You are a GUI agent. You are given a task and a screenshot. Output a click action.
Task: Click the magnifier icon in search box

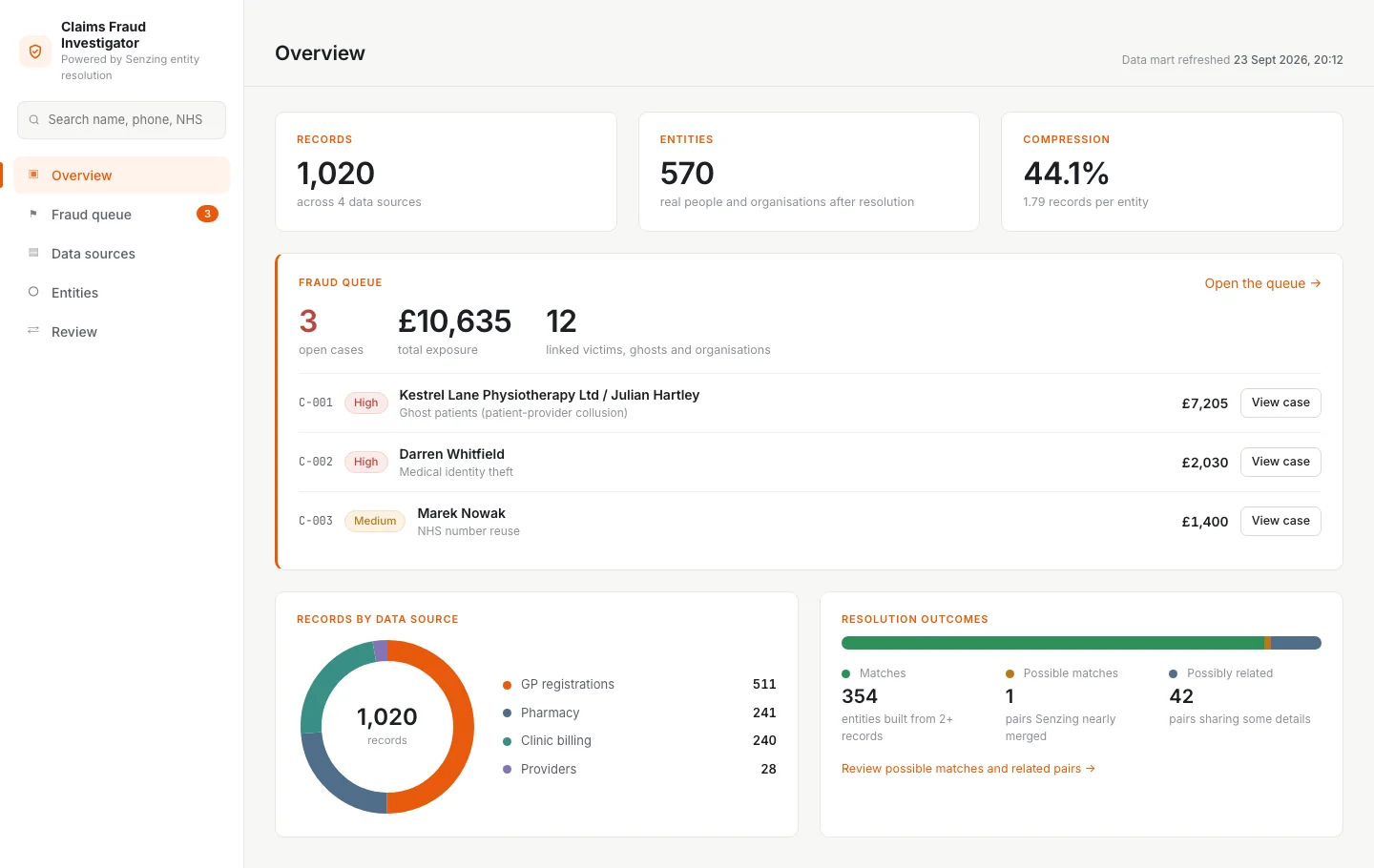(34, 120)
